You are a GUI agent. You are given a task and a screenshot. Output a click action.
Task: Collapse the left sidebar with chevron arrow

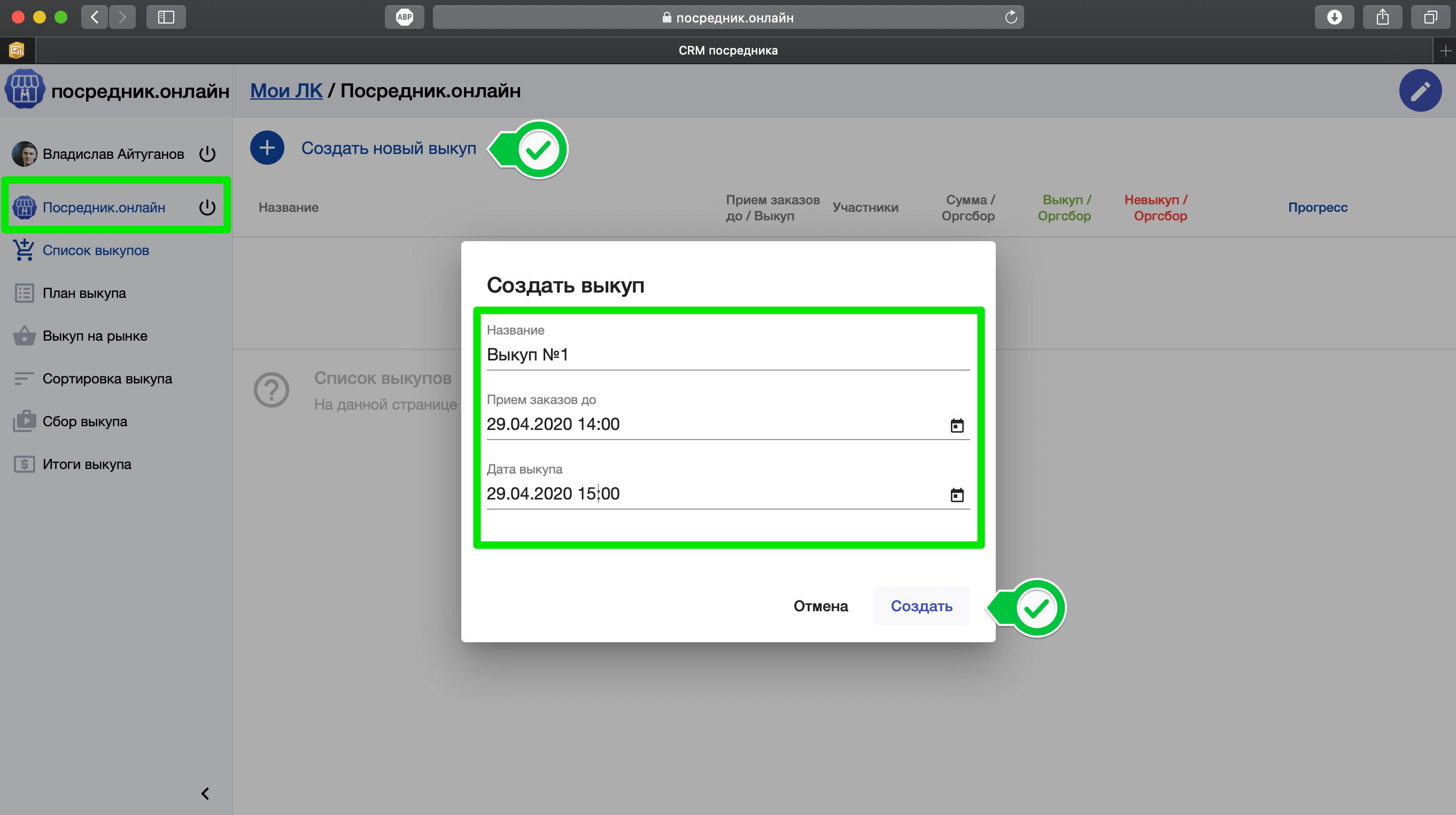[x=205, y=794]
